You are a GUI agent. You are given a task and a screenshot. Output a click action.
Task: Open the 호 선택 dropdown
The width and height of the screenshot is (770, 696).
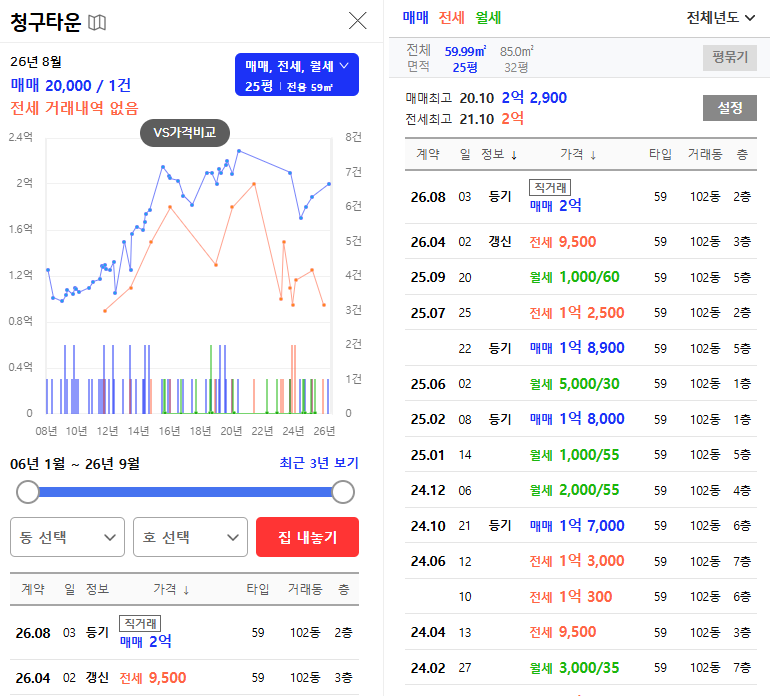pyautogui.click(x=190, y=537)
